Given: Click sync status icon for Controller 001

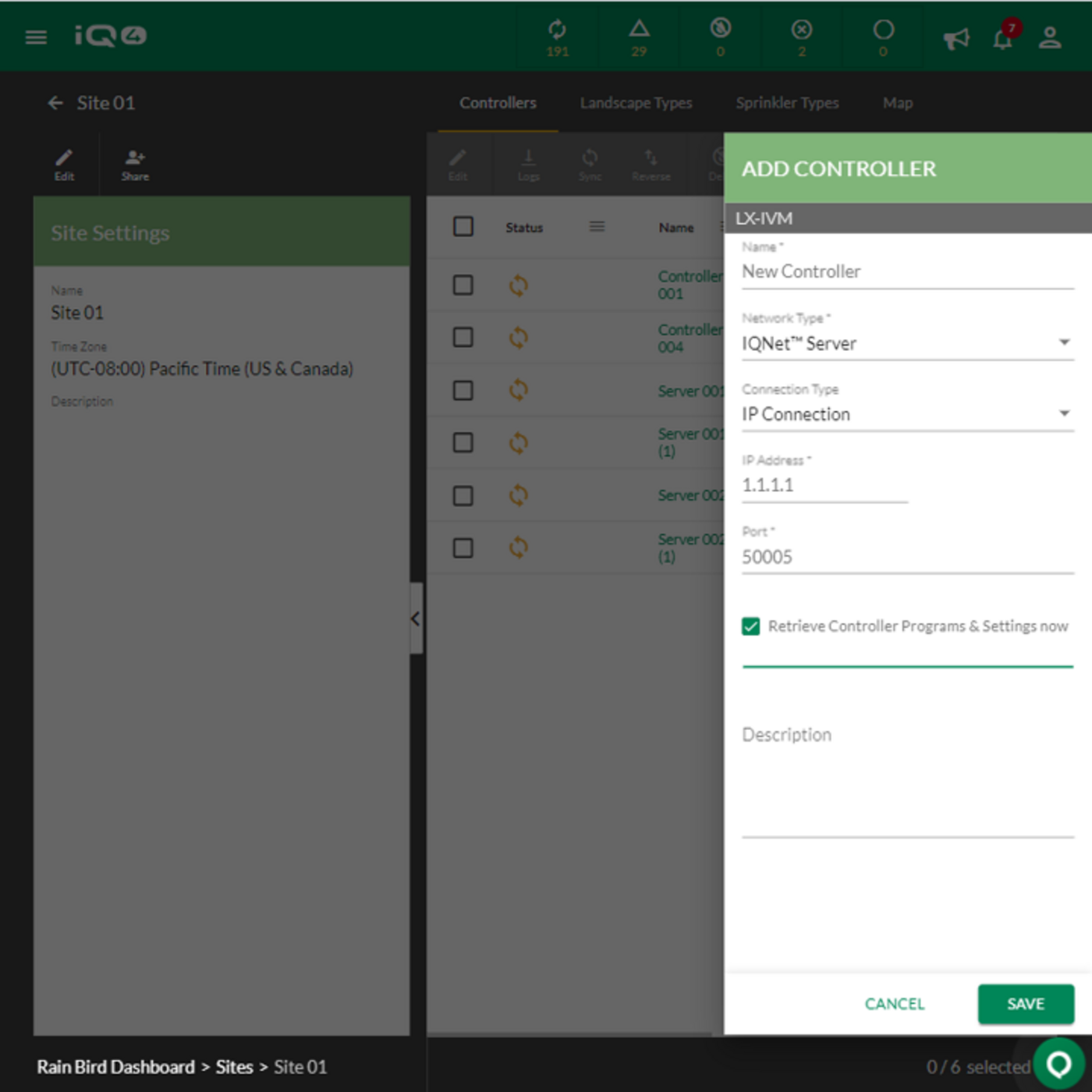Looking at the screenshot, I should (519, 285).
